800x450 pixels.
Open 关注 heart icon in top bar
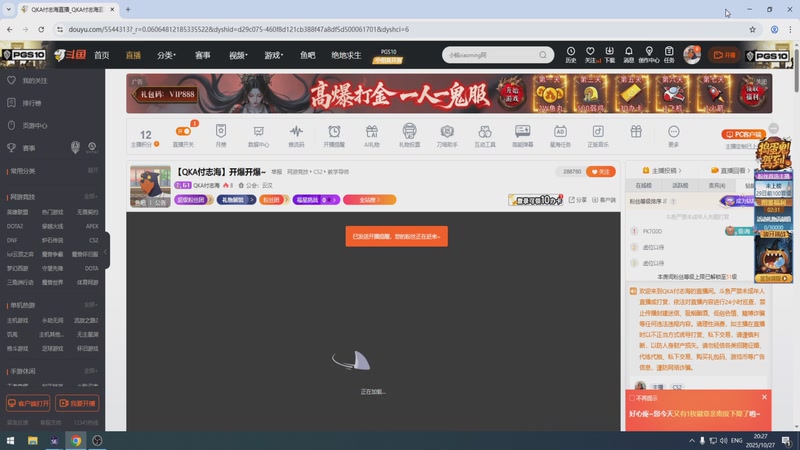(590, 54)
